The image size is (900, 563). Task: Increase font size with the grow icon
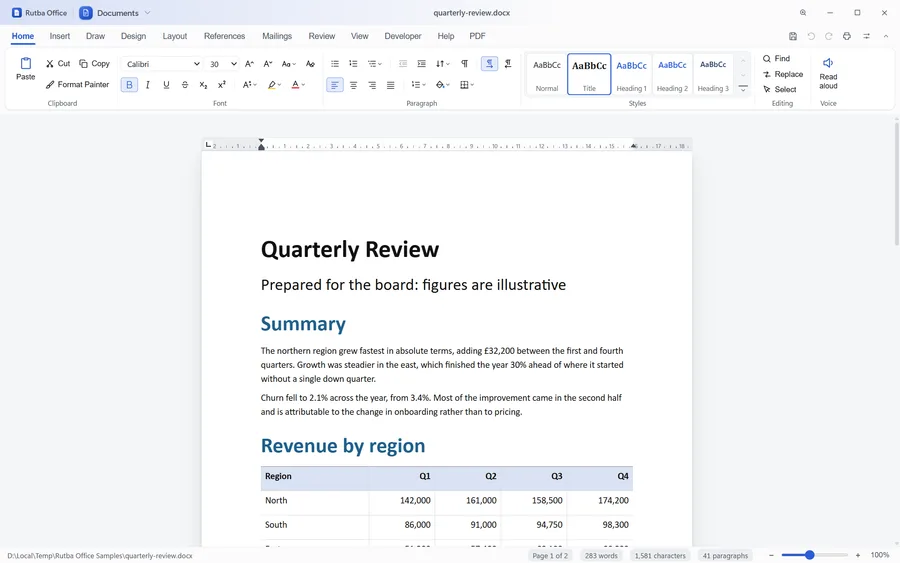[x=249, y=64]
